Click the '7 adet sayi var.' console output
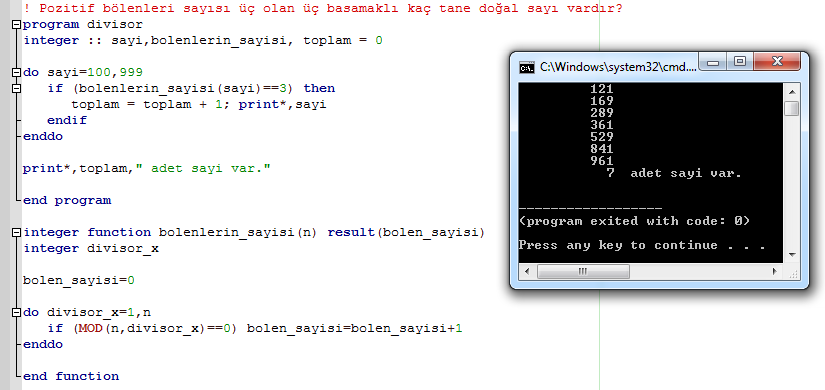825x390 pixels. pyautogui.click(x=673, y=173)
